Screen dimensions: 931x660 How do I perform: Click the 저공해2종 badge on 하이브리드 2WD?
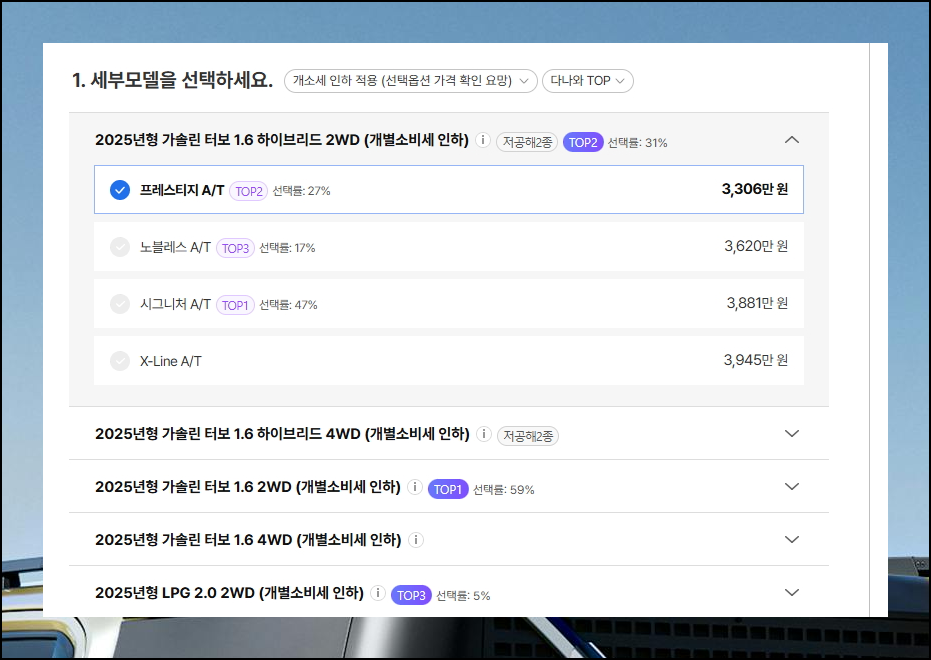tap(527, 142)
